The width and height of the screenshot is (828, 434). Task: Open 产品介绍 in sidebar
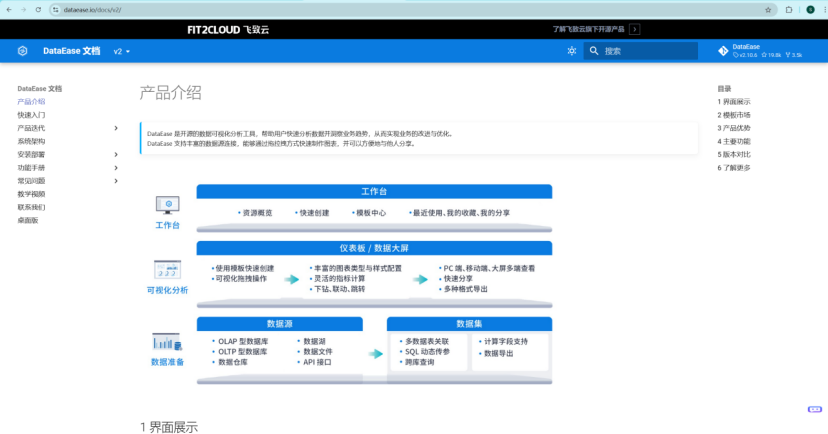tap(31, 101)
